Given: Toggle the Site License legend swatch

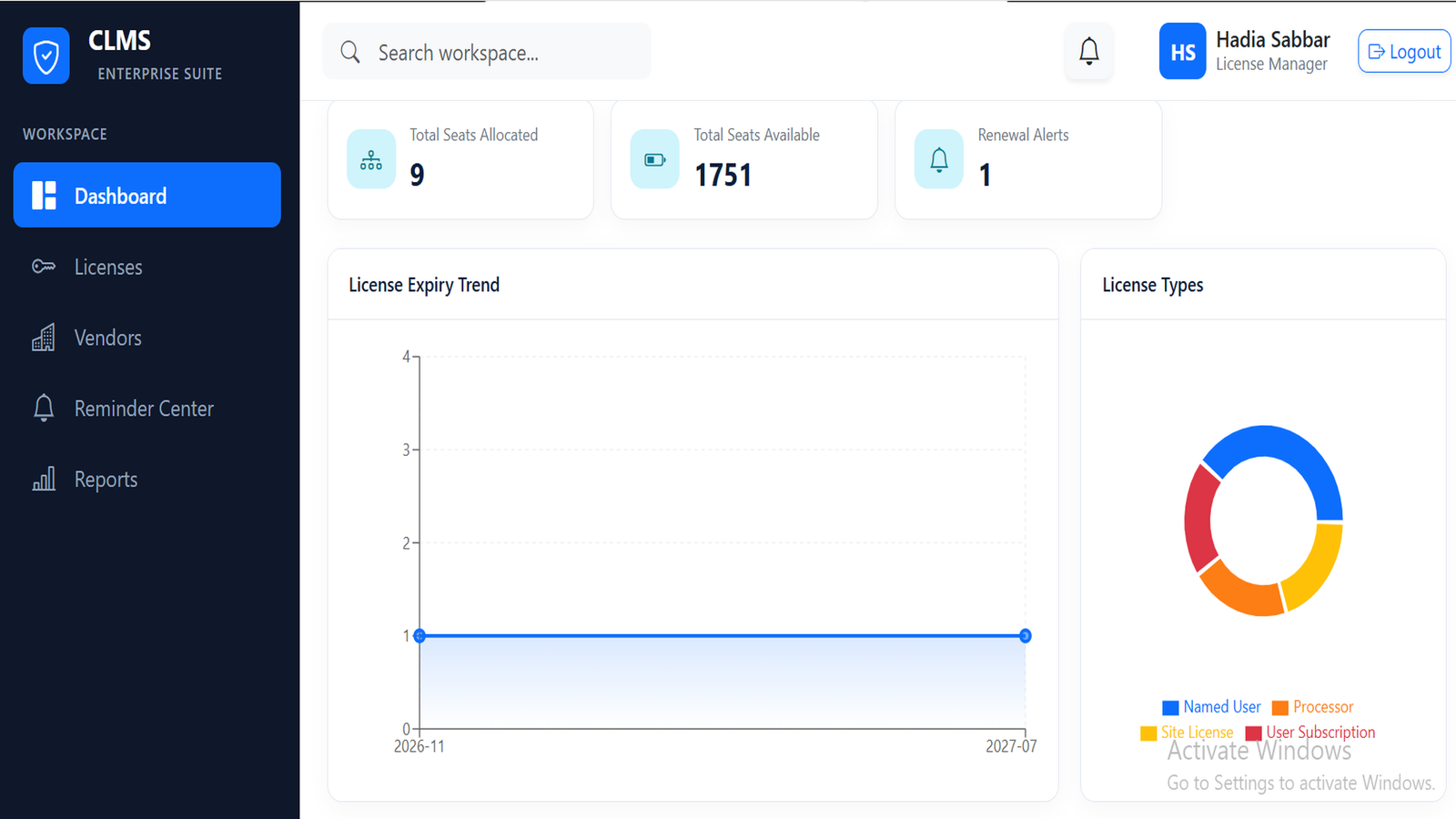Looking at the screenshot, I should 1148,733.
